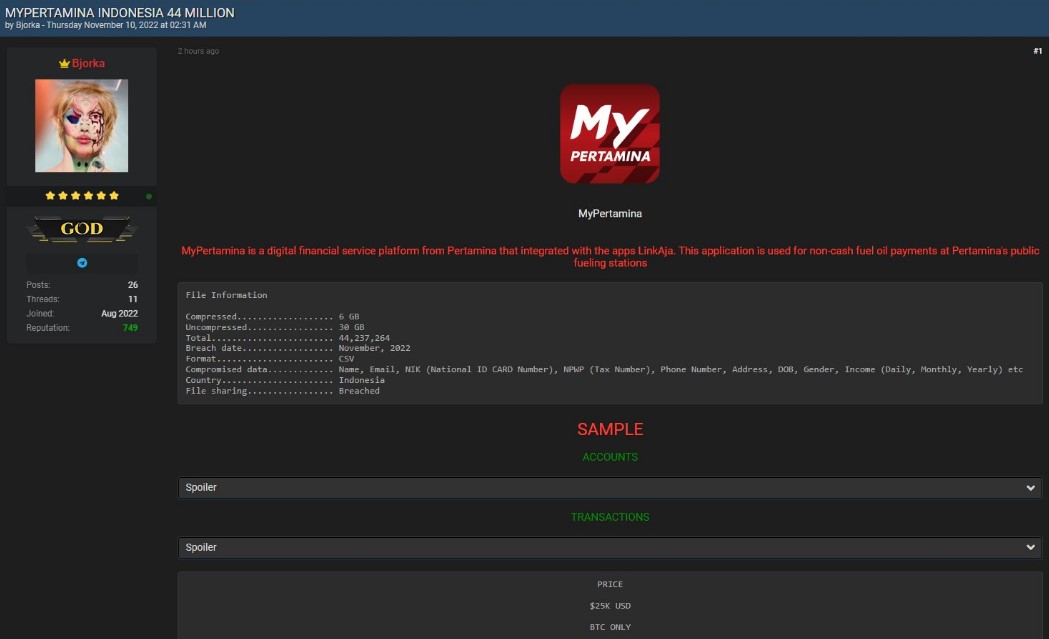Click the Threads count 11

pos(132,299)
